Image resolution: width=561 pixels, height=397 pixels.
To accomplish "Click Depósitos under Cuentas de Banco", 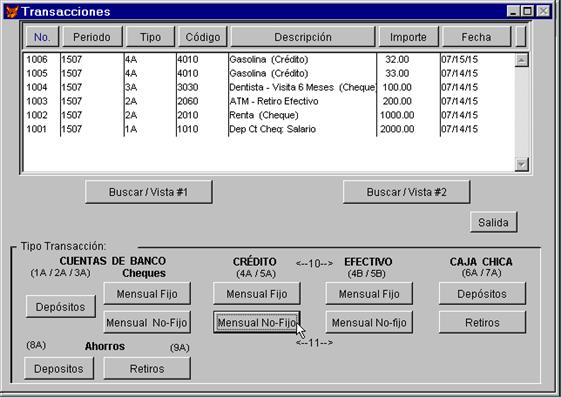I will click(60, 307).
